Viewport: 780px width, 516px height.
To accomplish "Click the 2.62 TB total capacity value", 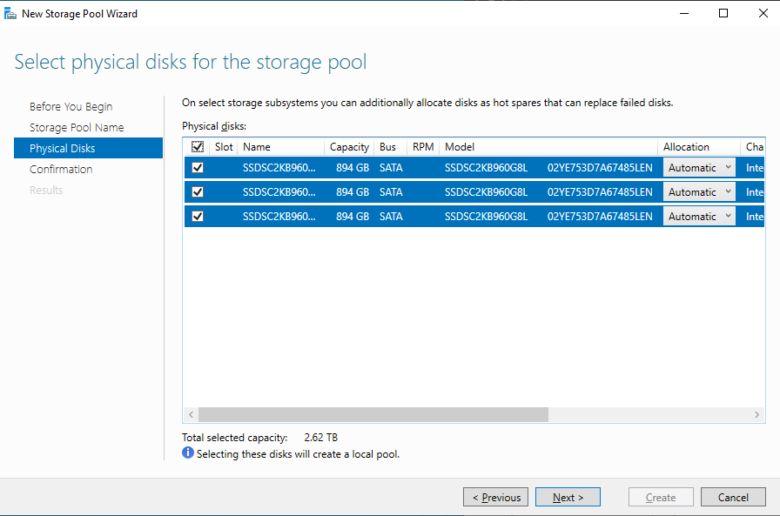I will (321, 437).
